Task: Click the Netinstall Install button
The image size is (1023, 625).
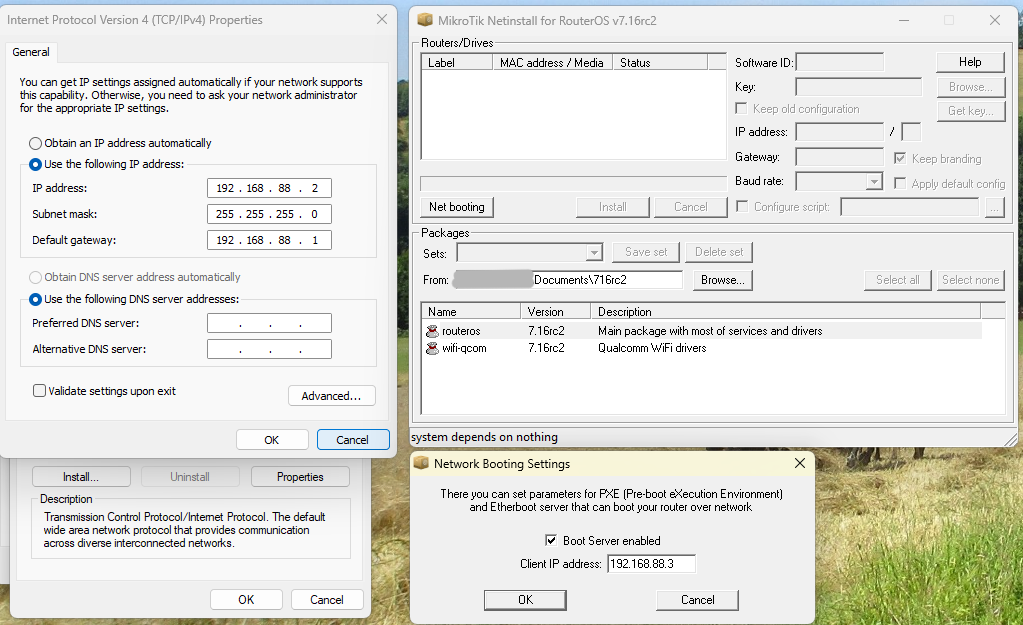Action: [613, 207]
